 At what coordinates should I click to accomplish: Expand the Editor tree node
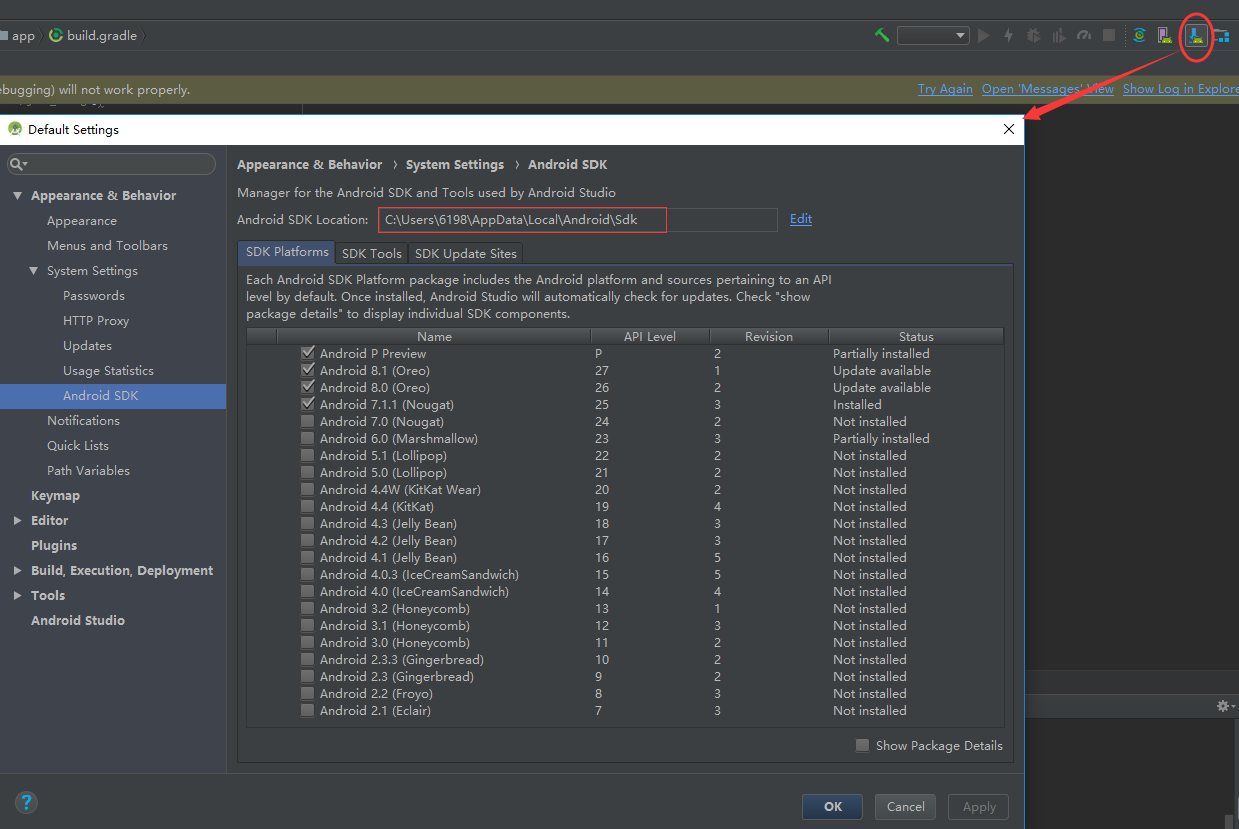[x=18, y=520]
